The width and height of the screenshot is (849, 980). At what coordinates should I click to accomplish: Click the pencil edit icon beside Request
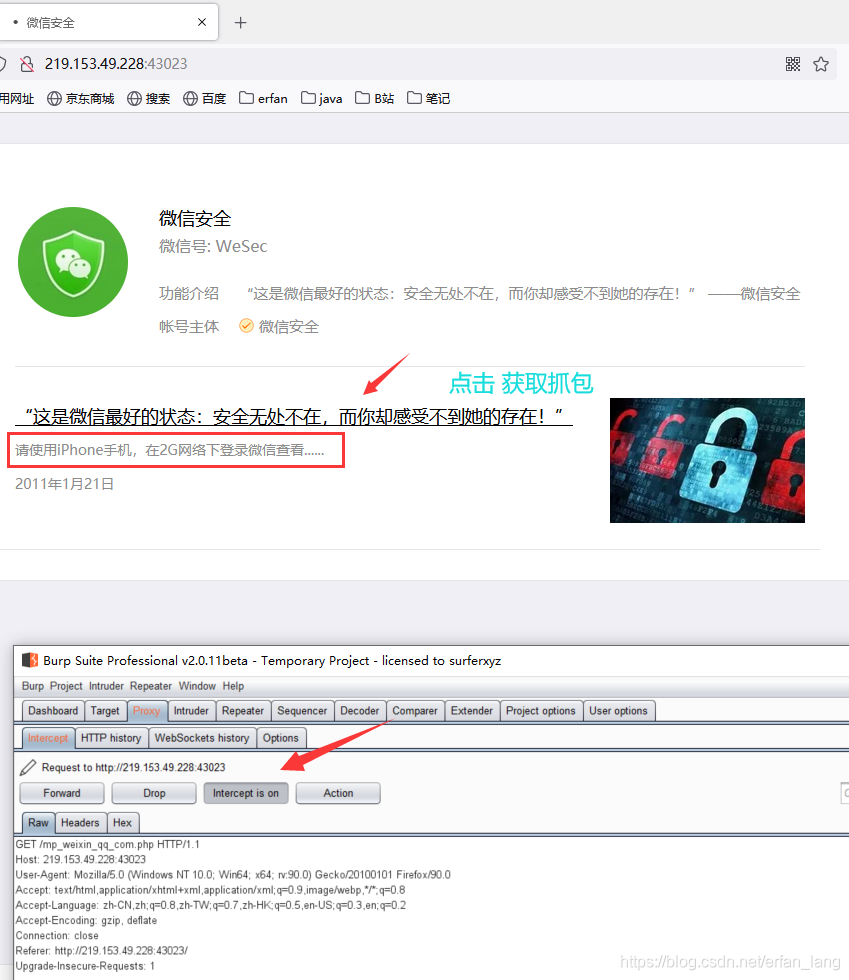point(28,767)
